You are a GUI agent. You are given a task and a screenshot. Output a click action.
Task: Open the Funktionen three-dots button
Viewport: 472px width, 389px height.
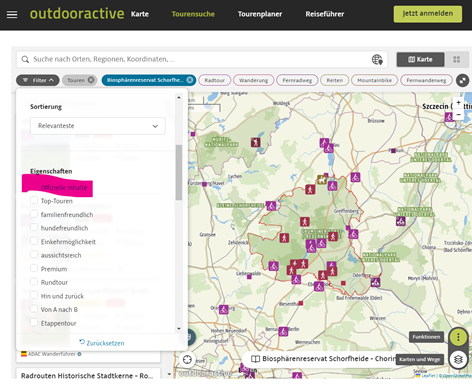tap(458, 337)
